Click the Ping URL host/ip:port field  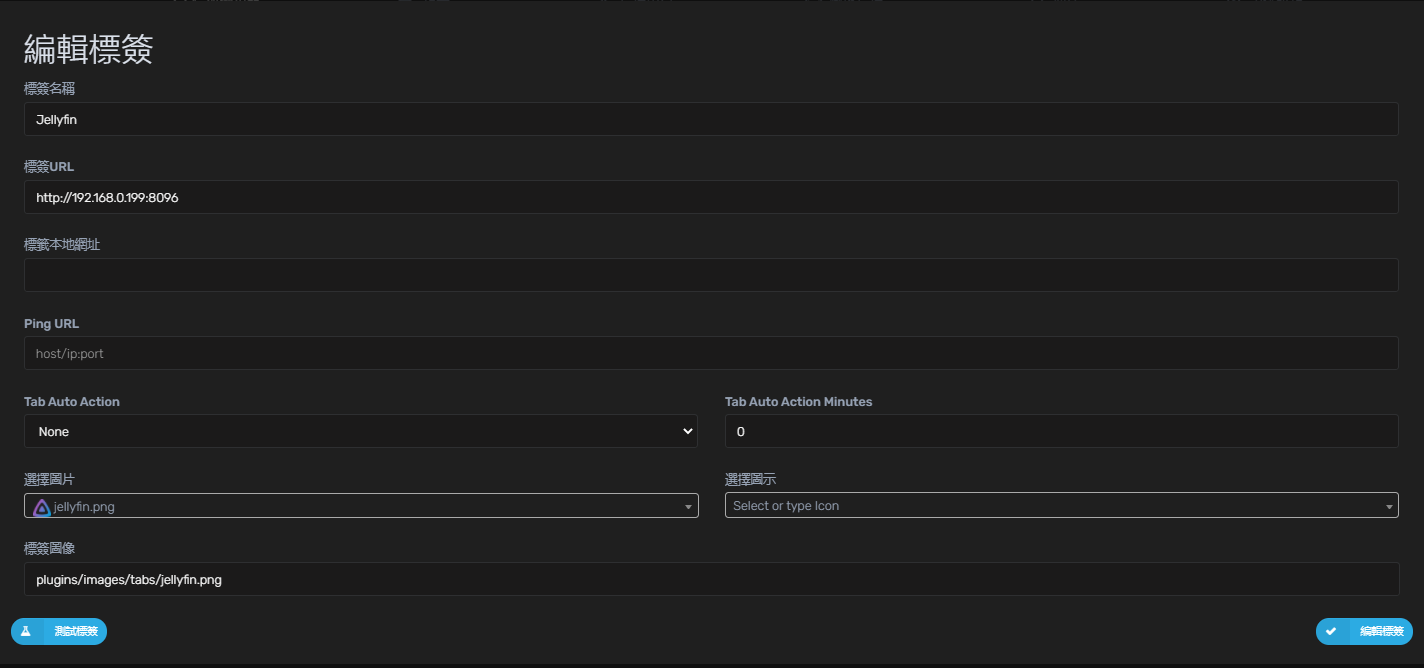tap(710, 353)
